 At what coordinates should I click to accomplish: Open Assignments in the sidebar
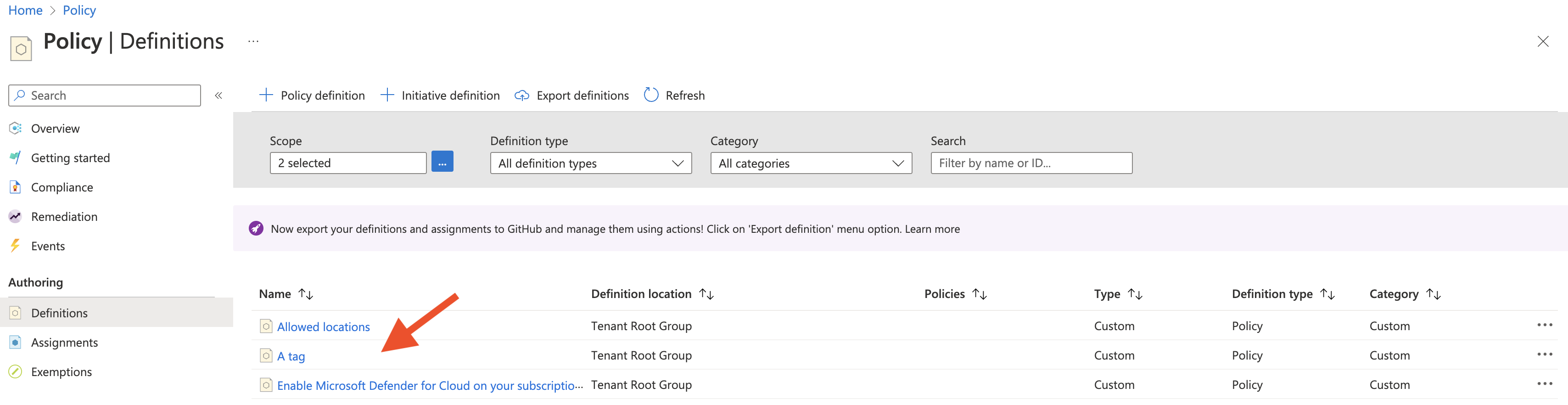(x=64, y=342)
